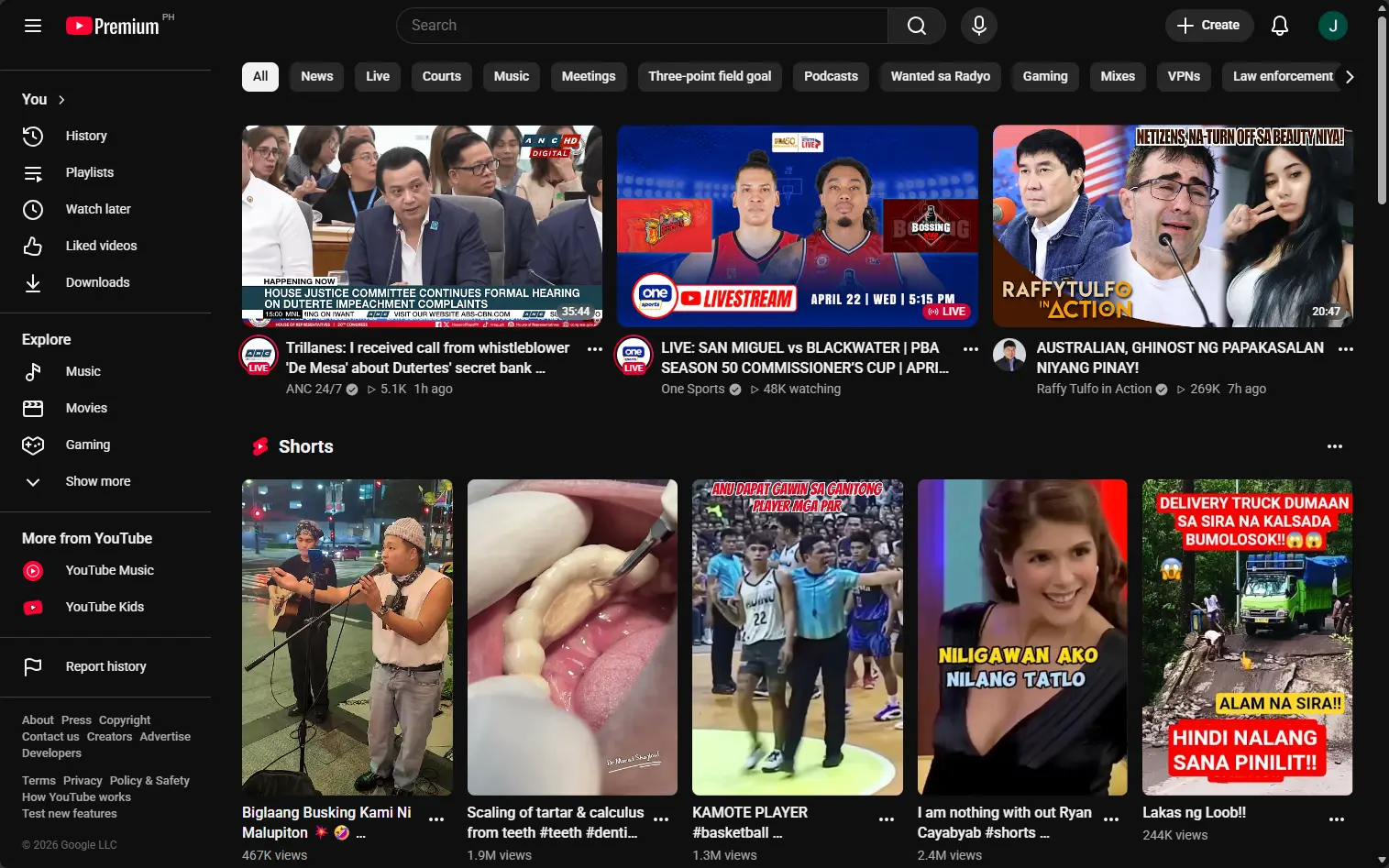
Task: Click the search magnifier button
Action: point(916,26)
